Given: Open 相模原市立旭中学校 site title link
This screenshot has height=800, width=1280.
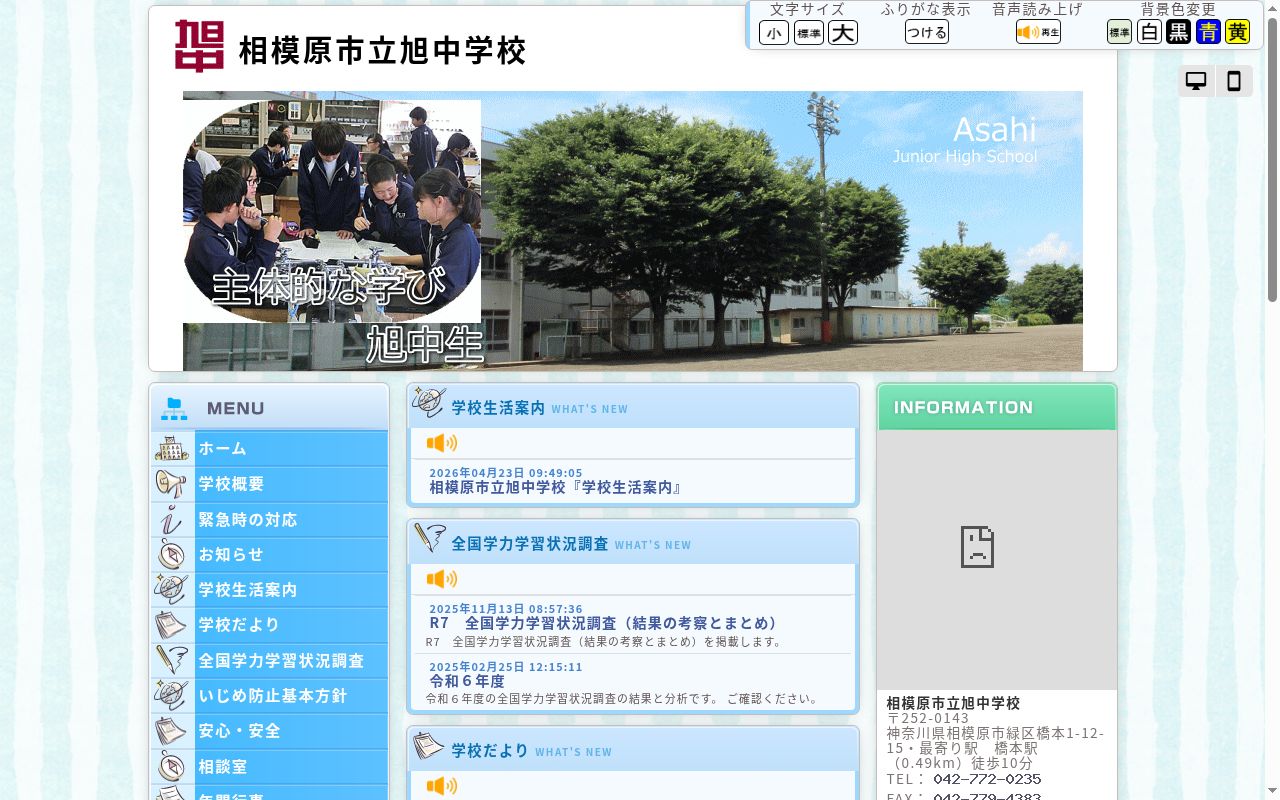Looking at the screenshot, I should tap(382, 51).
